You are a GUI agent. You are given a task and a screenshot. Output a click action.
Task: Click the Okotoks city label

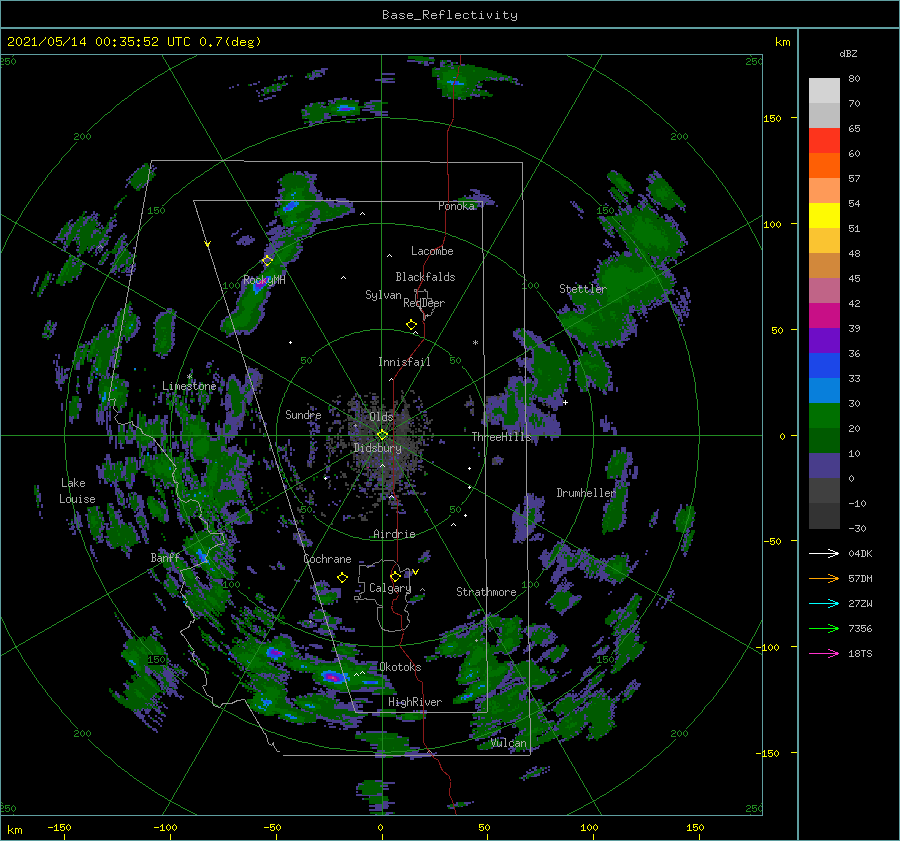click(400, 667)
